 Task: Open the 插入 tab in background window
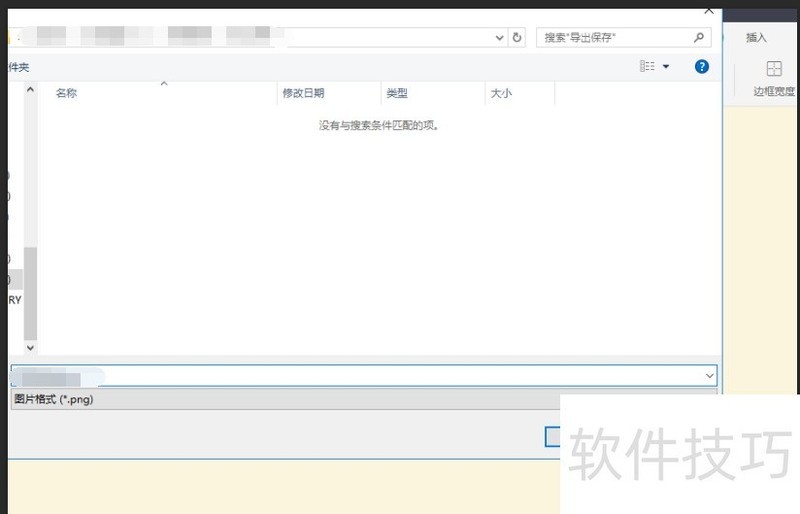pyautogui.click(x=756, y=37)
